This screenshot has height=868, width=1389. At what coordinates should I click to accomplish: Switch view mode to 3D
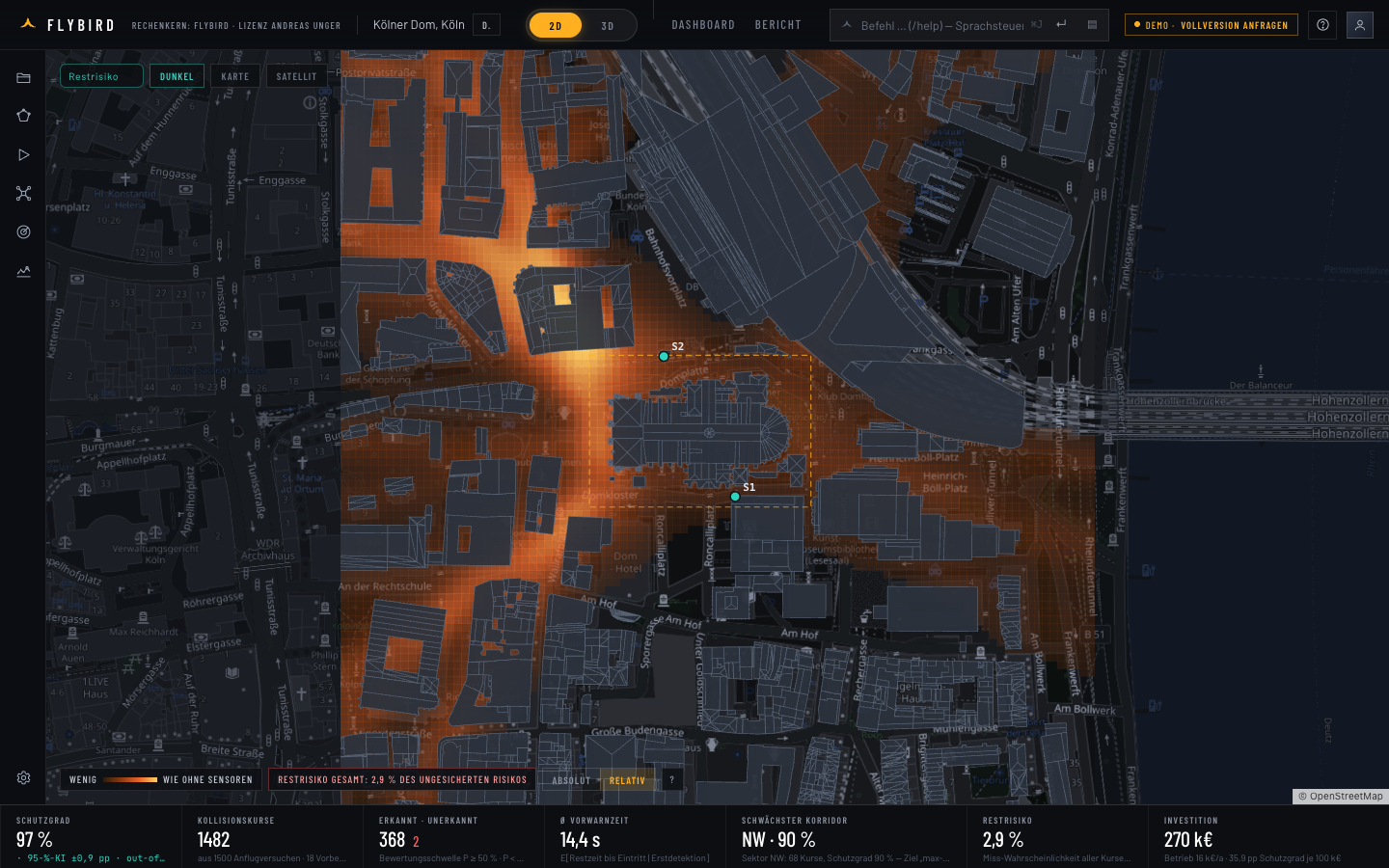[x=608, y=26]
